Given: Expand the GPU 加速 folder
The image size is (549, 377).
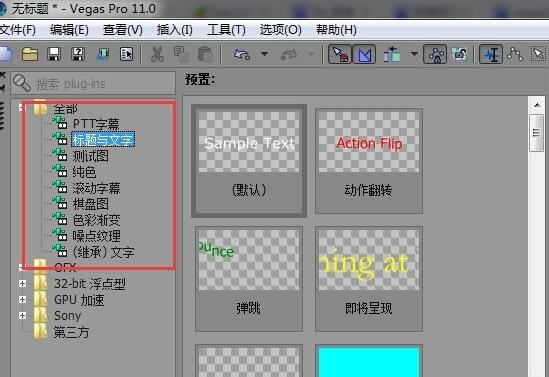Looking at the screenshot, I should tap(22, 300).
